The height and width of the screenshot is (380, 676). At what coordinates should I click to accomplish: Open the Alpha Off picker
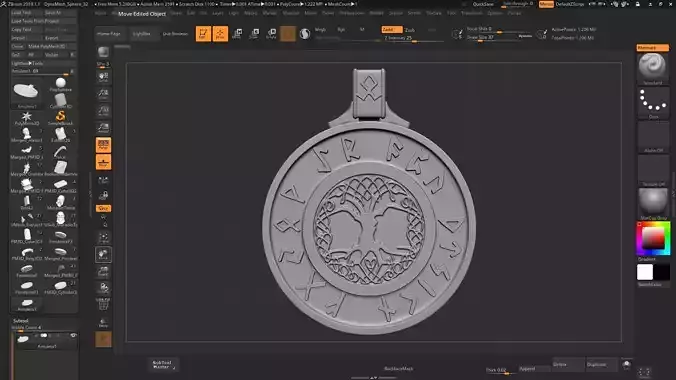[653, 137]
